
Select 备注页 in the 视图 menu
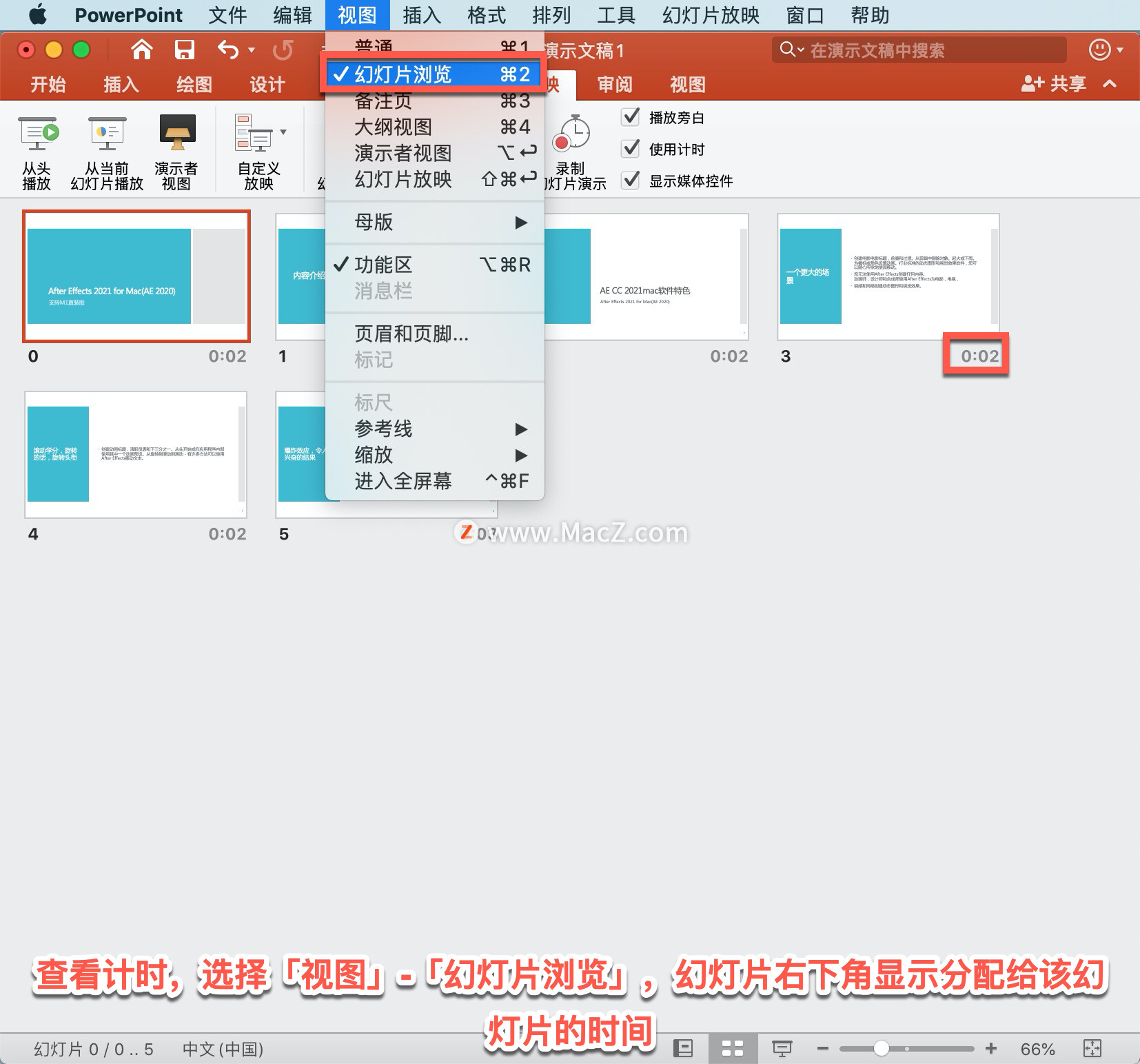pos(434,101)
